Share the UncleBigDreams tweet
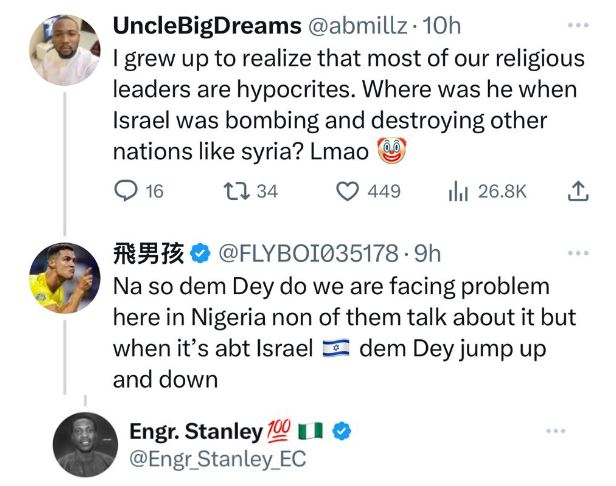 (578, 191)
